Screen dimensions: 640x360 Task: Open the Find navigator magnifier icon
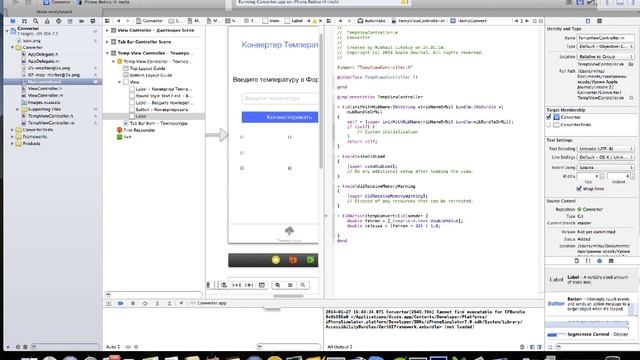coord(36,21)
